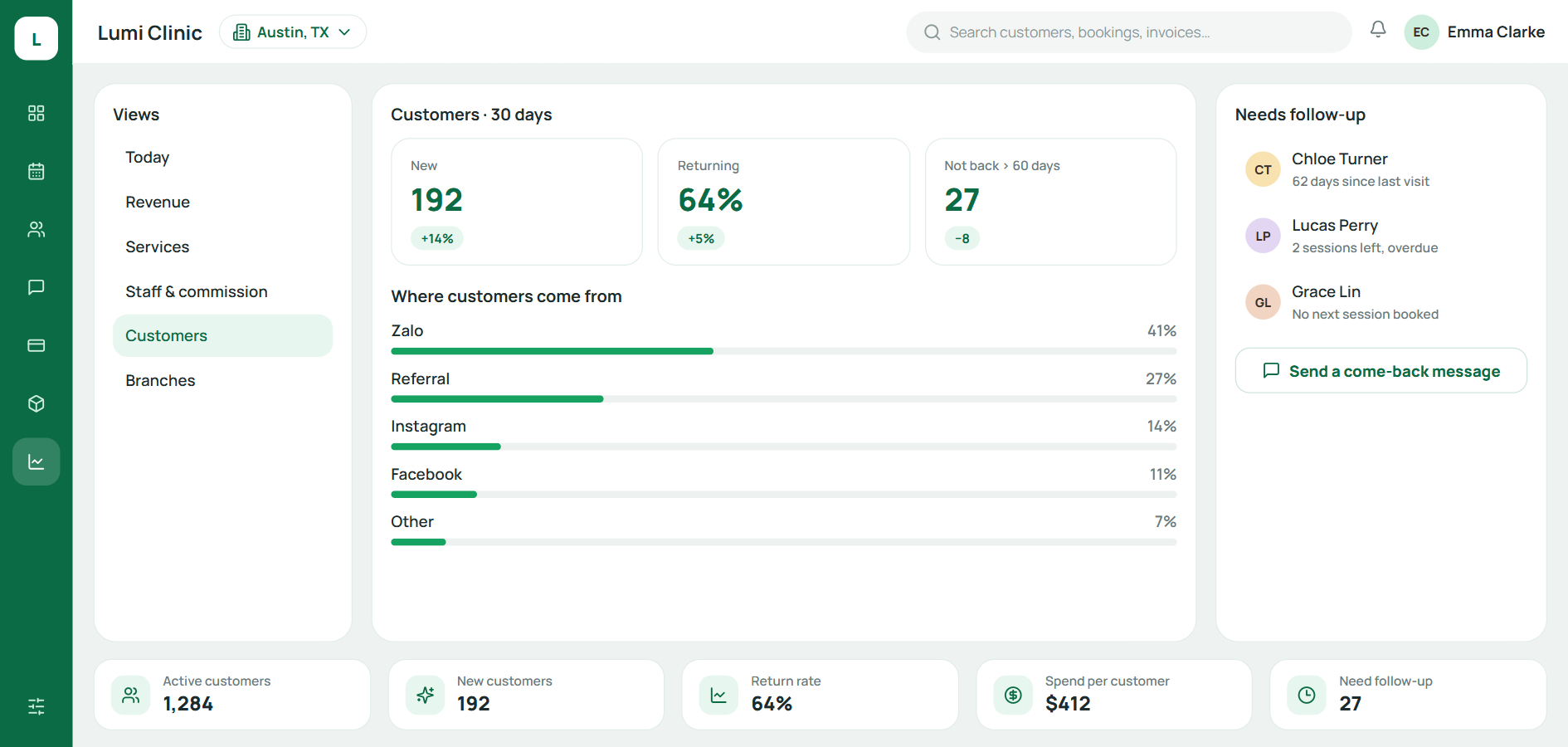Select the Revenue view
Viewport: 1568px width, 747px height.
(222, 203)
